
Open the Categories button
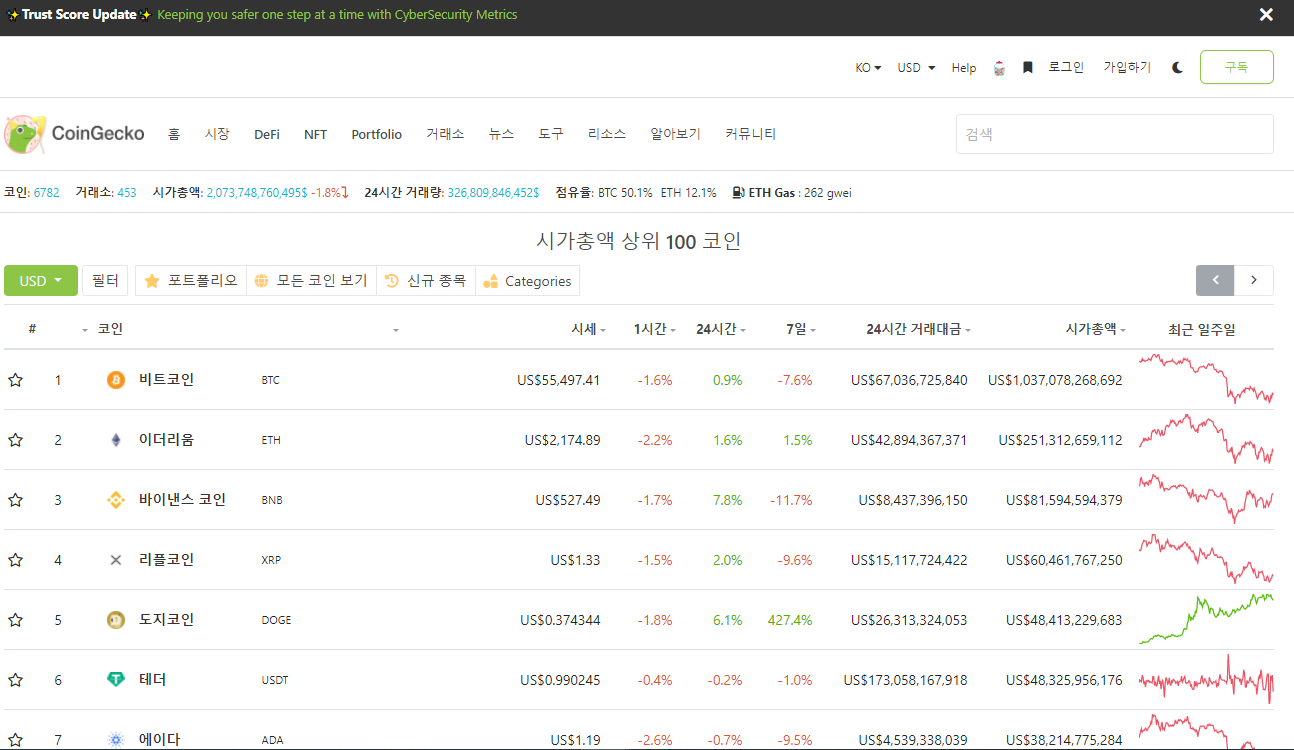(x=527, y=281)
